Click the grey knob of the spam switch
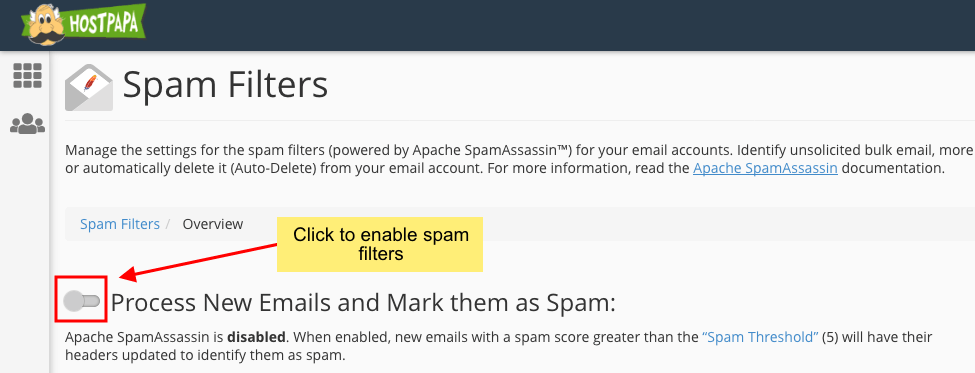The height and width of the screenshot is (373, 975). 73,302
